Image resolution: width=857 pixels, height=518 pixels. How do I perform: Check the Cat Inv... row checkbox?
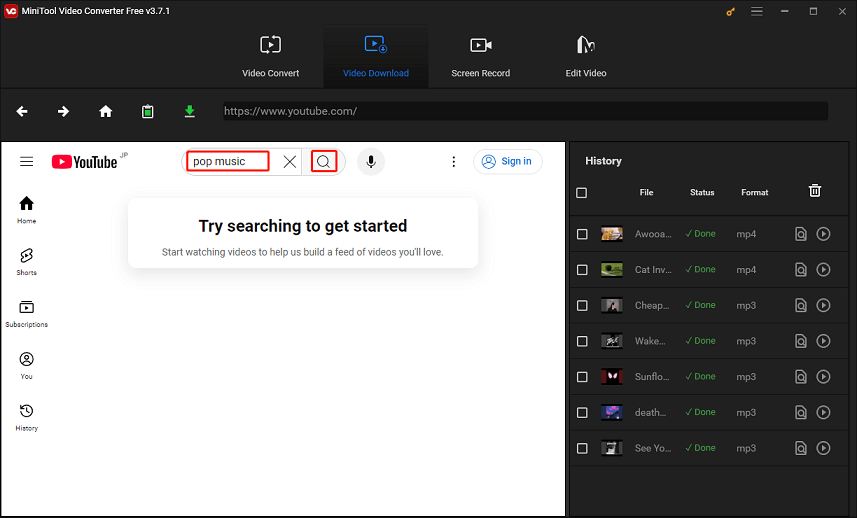[x=582, y=270]
